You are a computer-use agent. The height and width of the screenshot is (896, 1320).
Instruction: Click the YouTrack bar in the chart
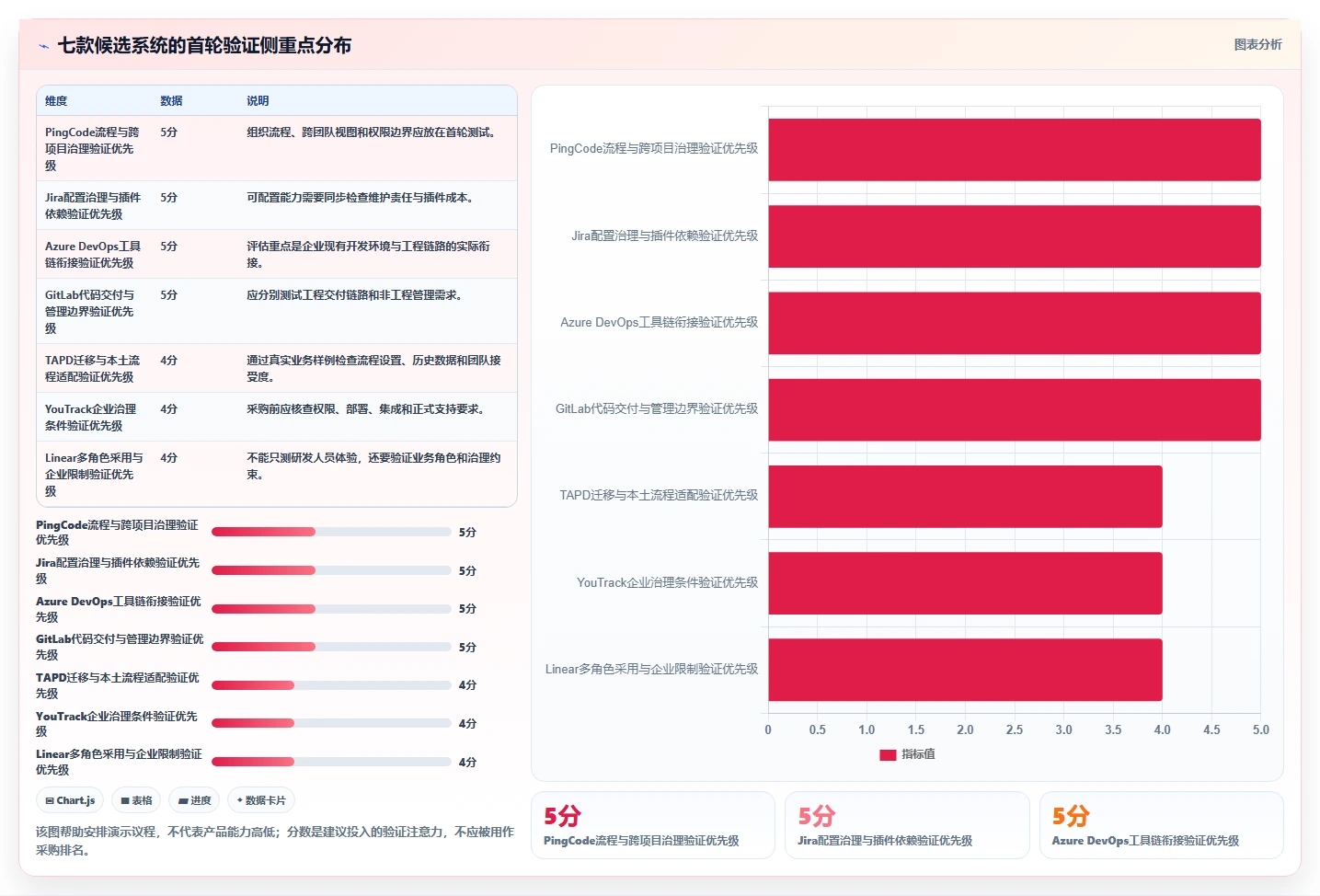click(x=966, y=583)
